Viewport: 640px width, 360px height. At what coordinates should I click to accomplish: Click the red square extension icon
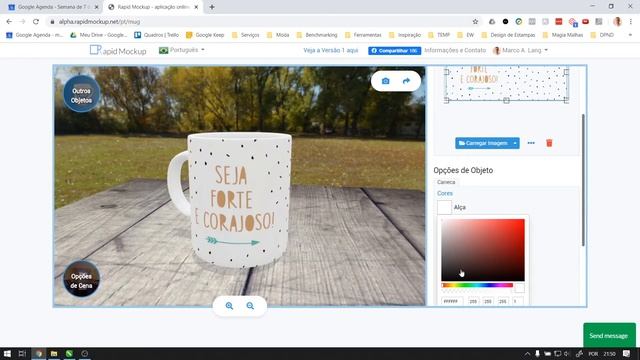coord(558,21)
